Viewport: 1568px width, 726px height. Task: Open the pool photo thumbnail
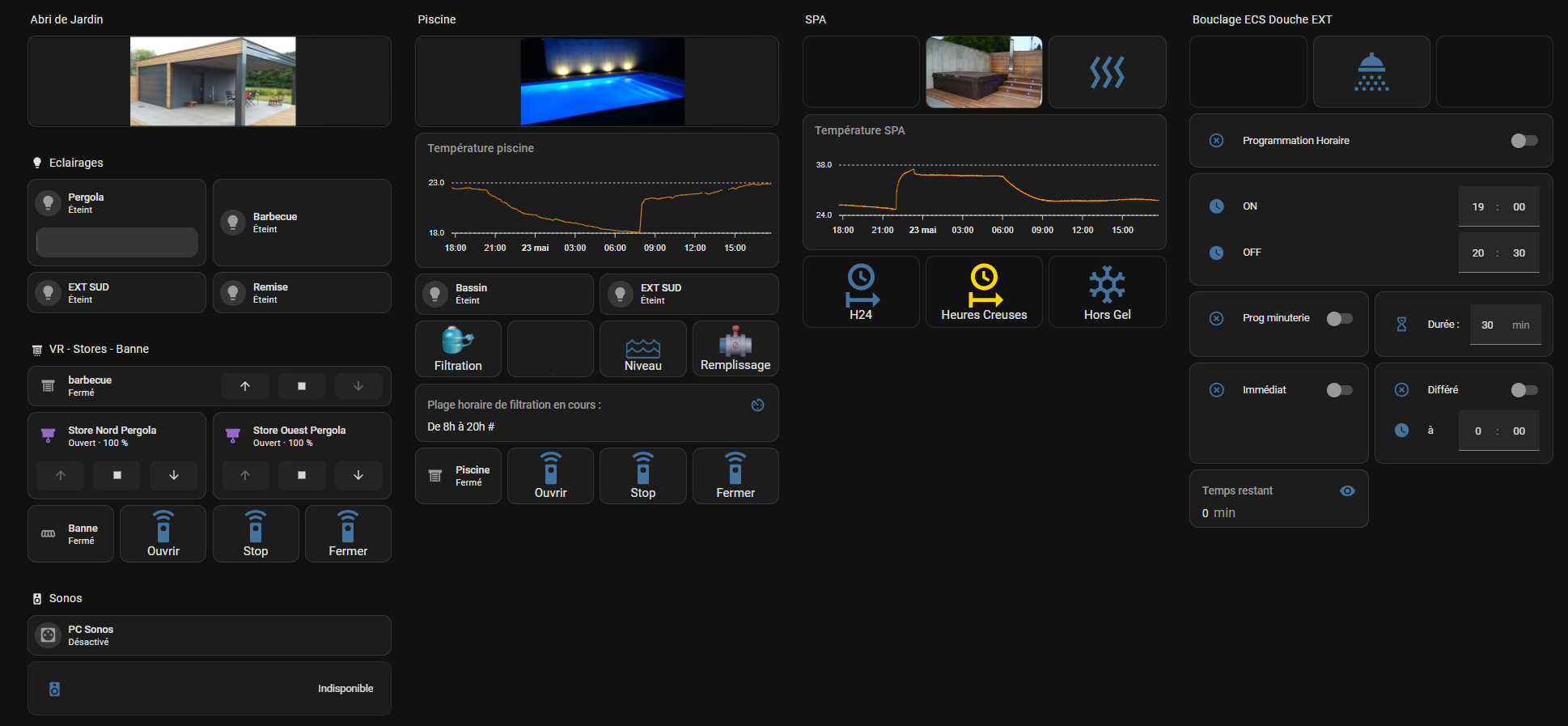(602, 81)
